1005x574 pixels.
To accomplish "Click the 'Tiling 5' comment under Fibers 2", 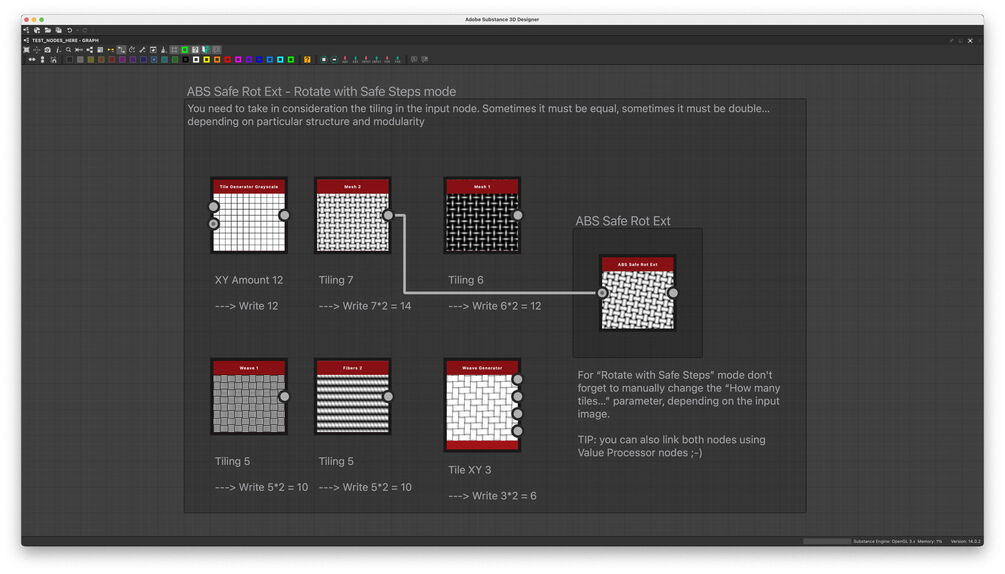I will point(336,461).
